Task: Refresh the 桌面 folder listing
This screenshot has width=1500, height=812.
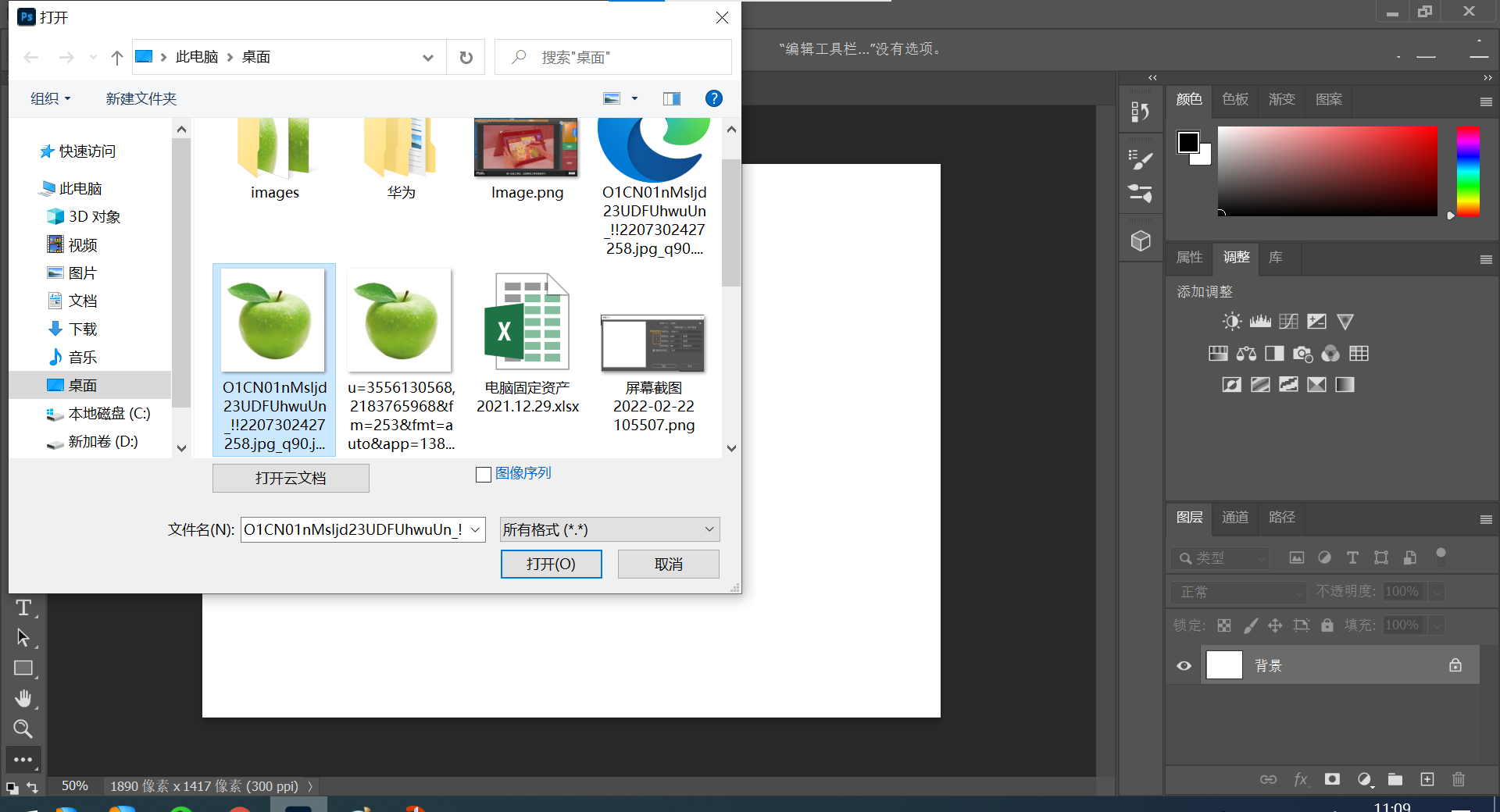Action: [x=466, y=57]
